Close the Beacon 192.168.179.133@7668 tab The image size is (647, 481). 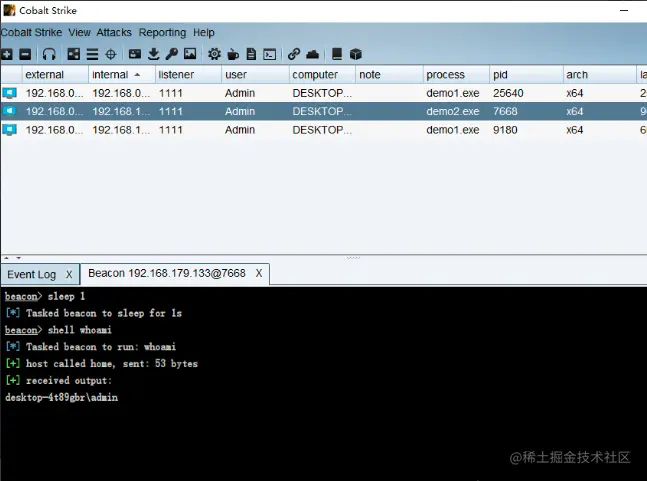(259, 274)
